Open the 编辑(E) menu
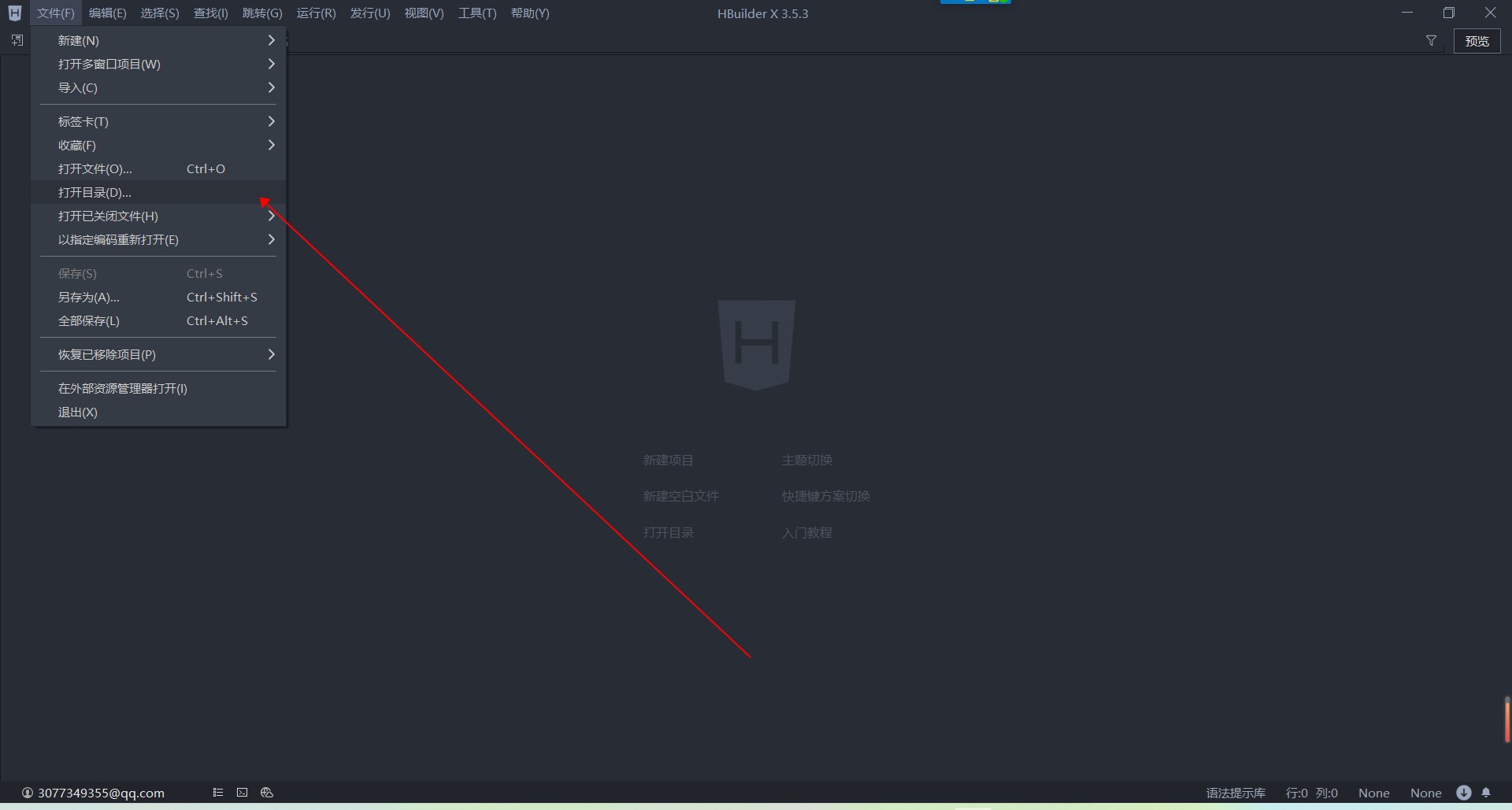This screenshot has width=1512, height=810. [x=108, y=13]
